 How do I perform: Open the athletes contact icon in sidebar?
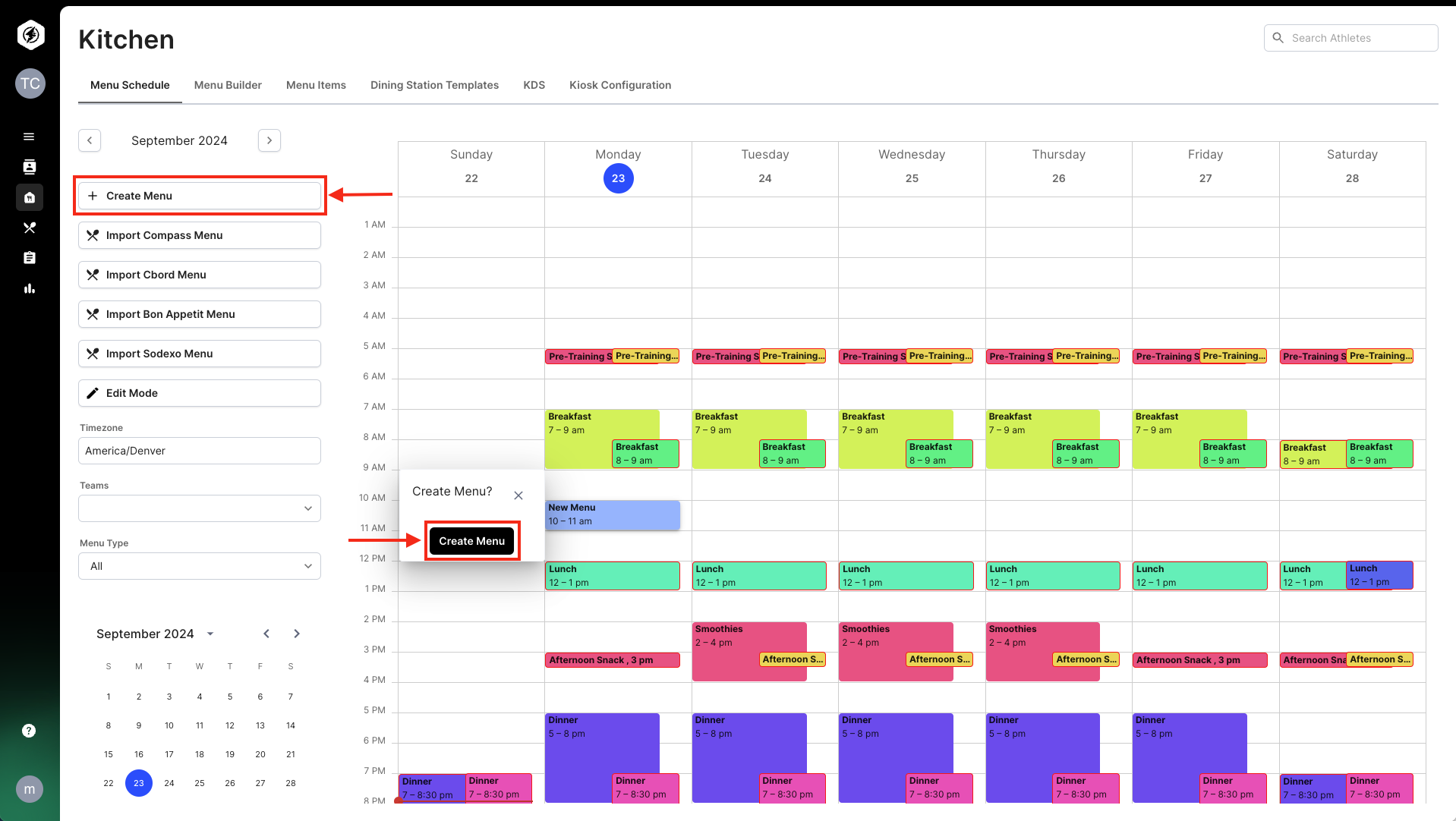[x=29, y=167]
